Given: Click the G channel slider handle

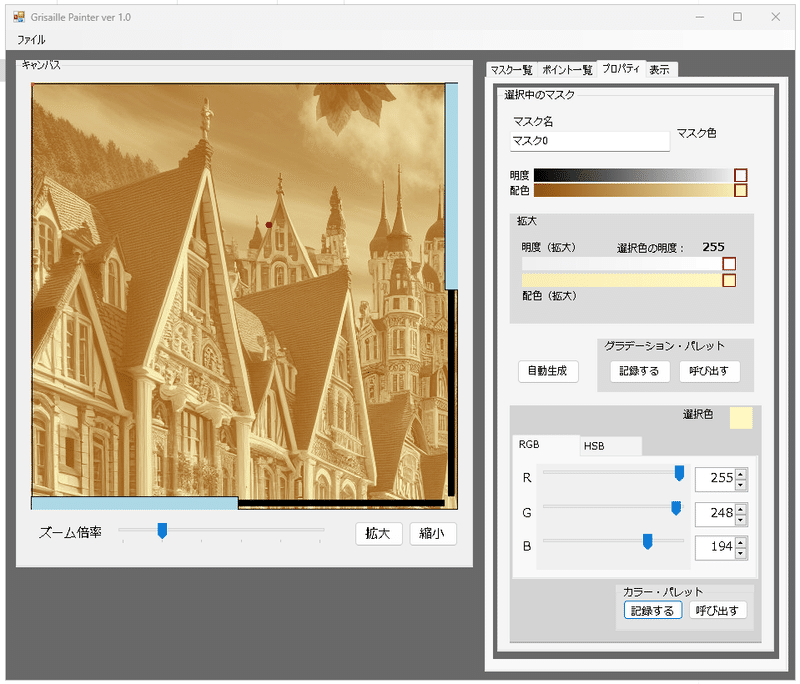Looking at the screenshot, I should pyautogui.click(x=676, y=508).
